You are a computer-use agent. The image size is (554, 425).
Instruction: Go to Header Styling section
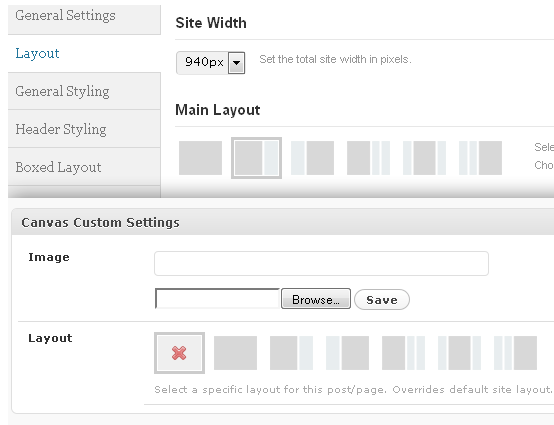84,129
